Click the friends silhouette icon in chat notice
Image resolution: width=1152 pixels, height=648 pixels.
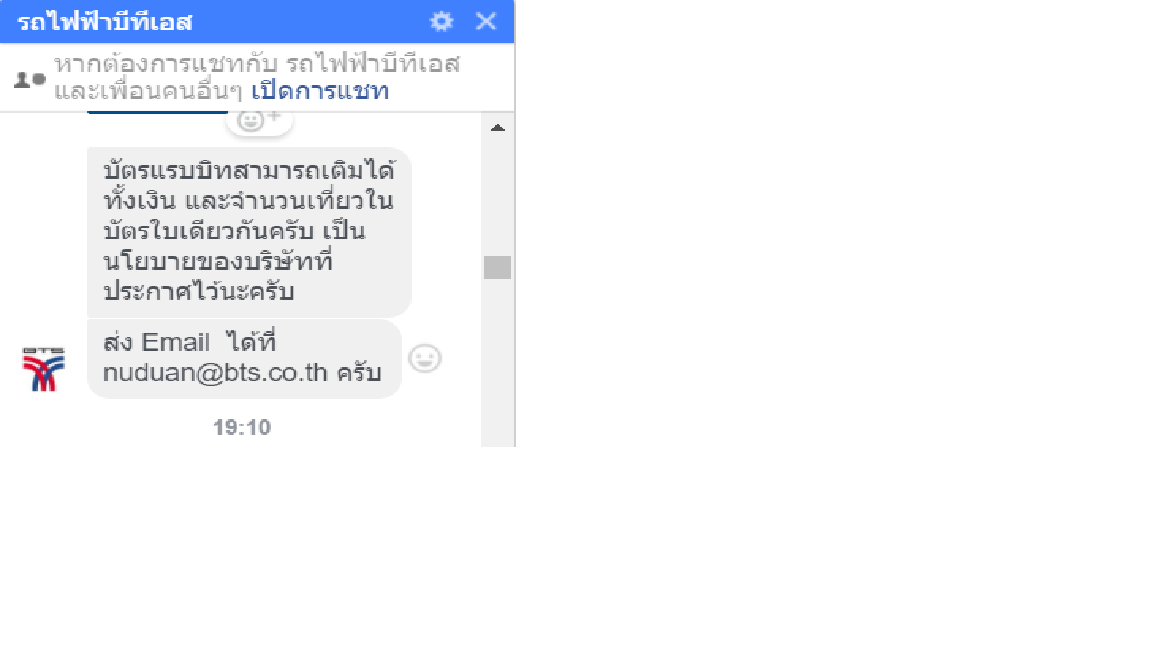click(29, 79)
